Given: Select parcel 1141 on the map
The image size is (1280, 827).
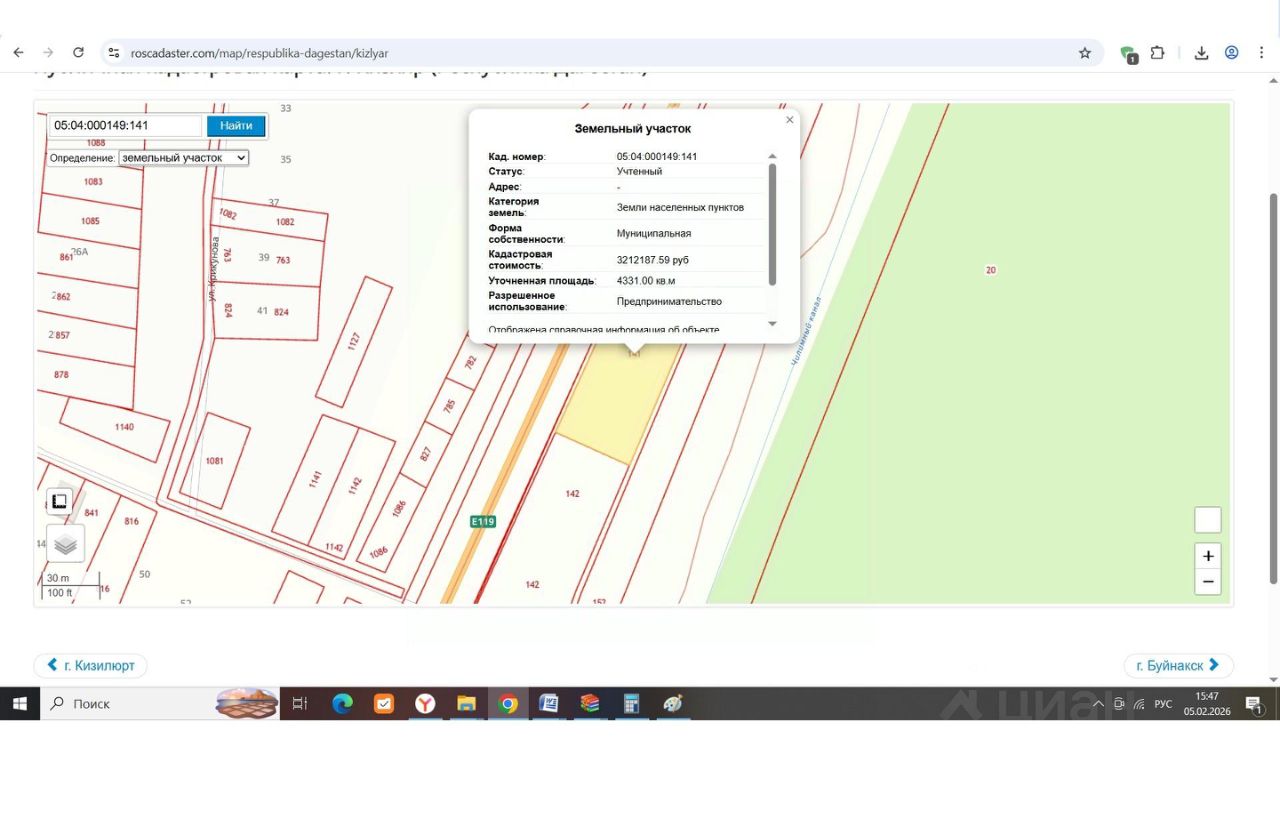Looking at the screenshot, I should pos(315,478).
